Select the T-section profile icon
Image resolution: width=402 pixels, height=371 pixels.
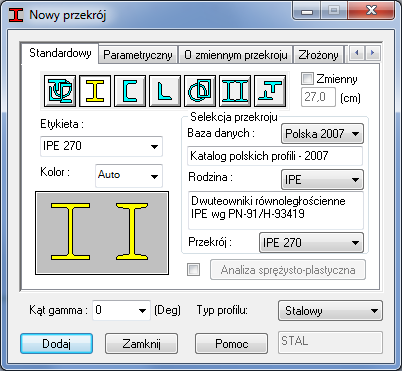pos(270,91)
